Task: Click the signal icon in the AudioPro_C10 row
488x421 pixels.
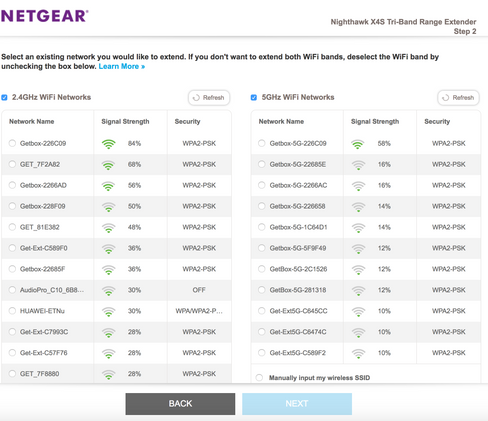Action: (x=108, y=291)
